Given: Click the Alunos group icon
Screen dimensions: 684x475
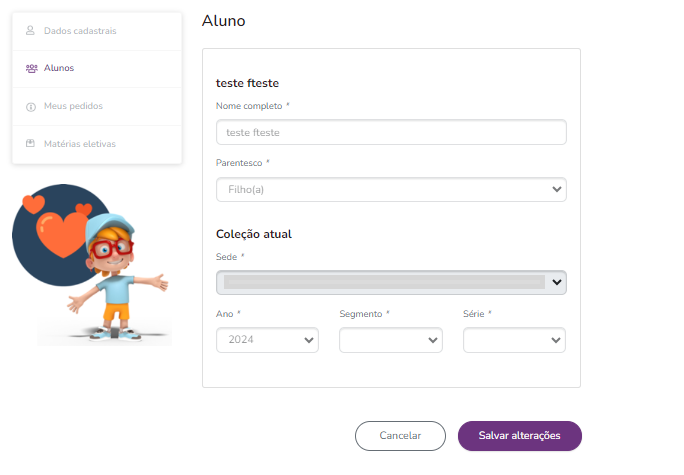Looking at the screenshot, I should coord(31,68).
